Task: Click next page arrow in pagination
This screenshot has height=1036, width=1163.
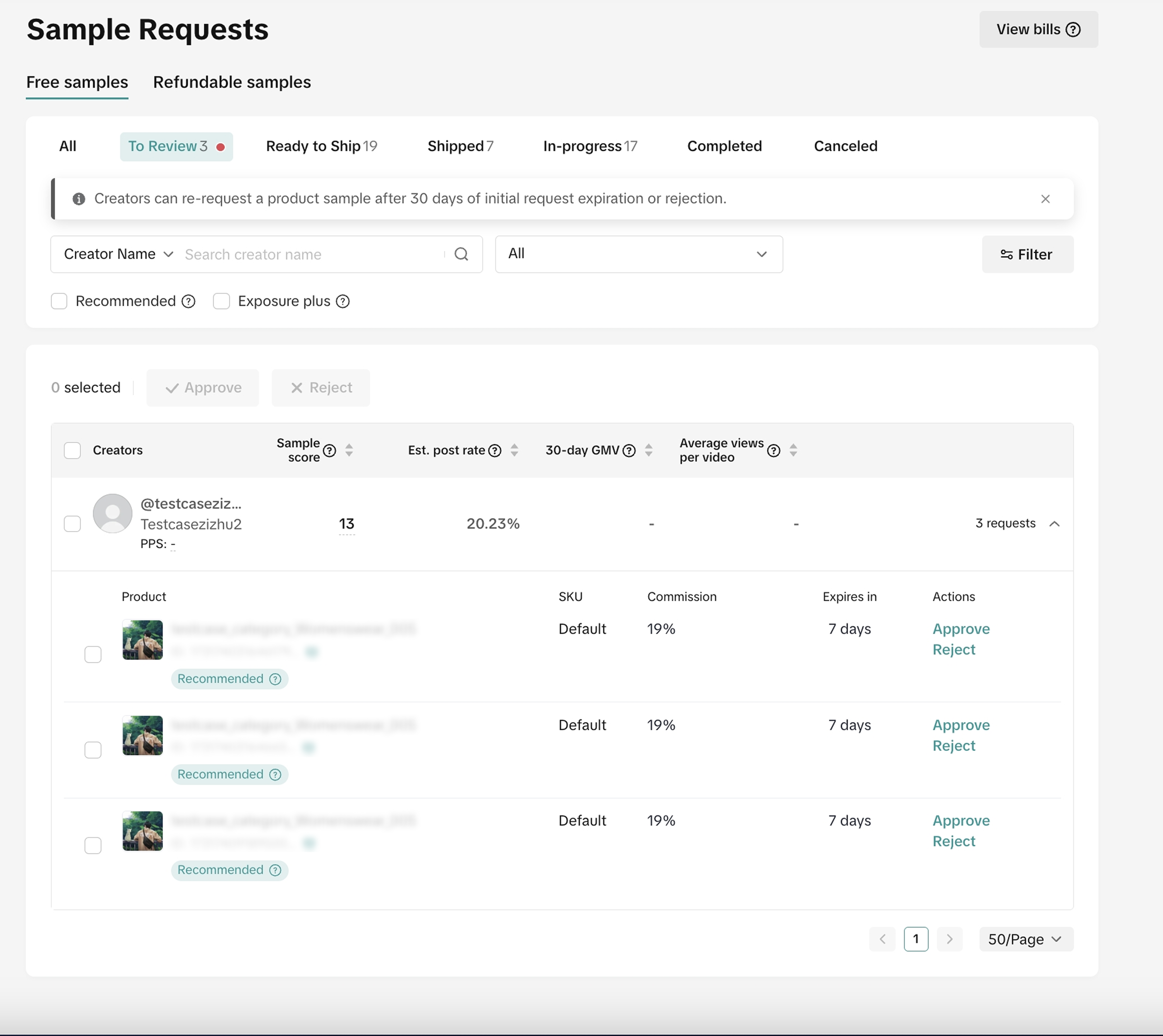Action: [949, 939]
